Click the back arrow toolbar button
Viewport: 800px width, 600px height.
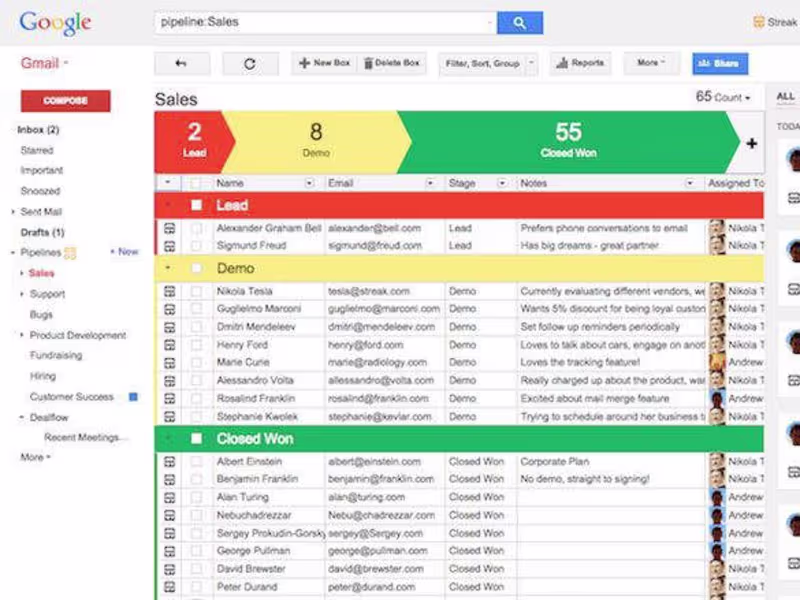(x=182, y=64)
